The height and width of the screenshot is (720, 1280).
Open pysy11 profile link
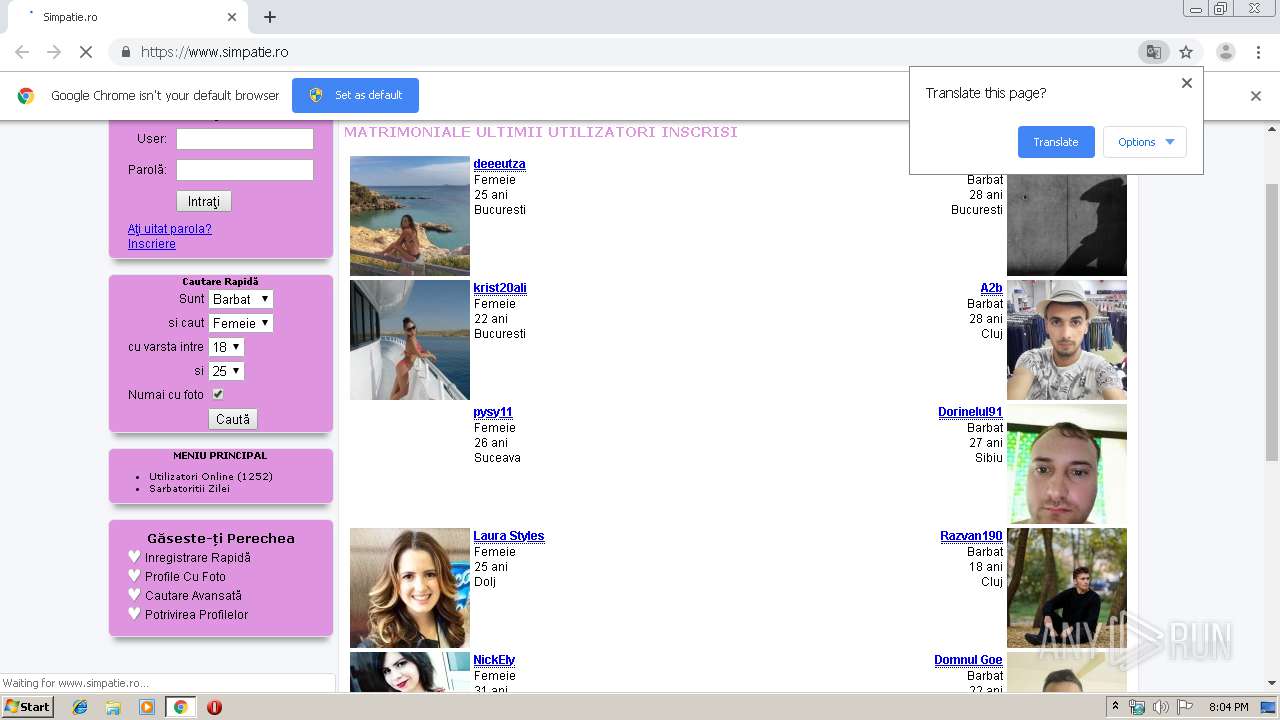tap(493, 412)
